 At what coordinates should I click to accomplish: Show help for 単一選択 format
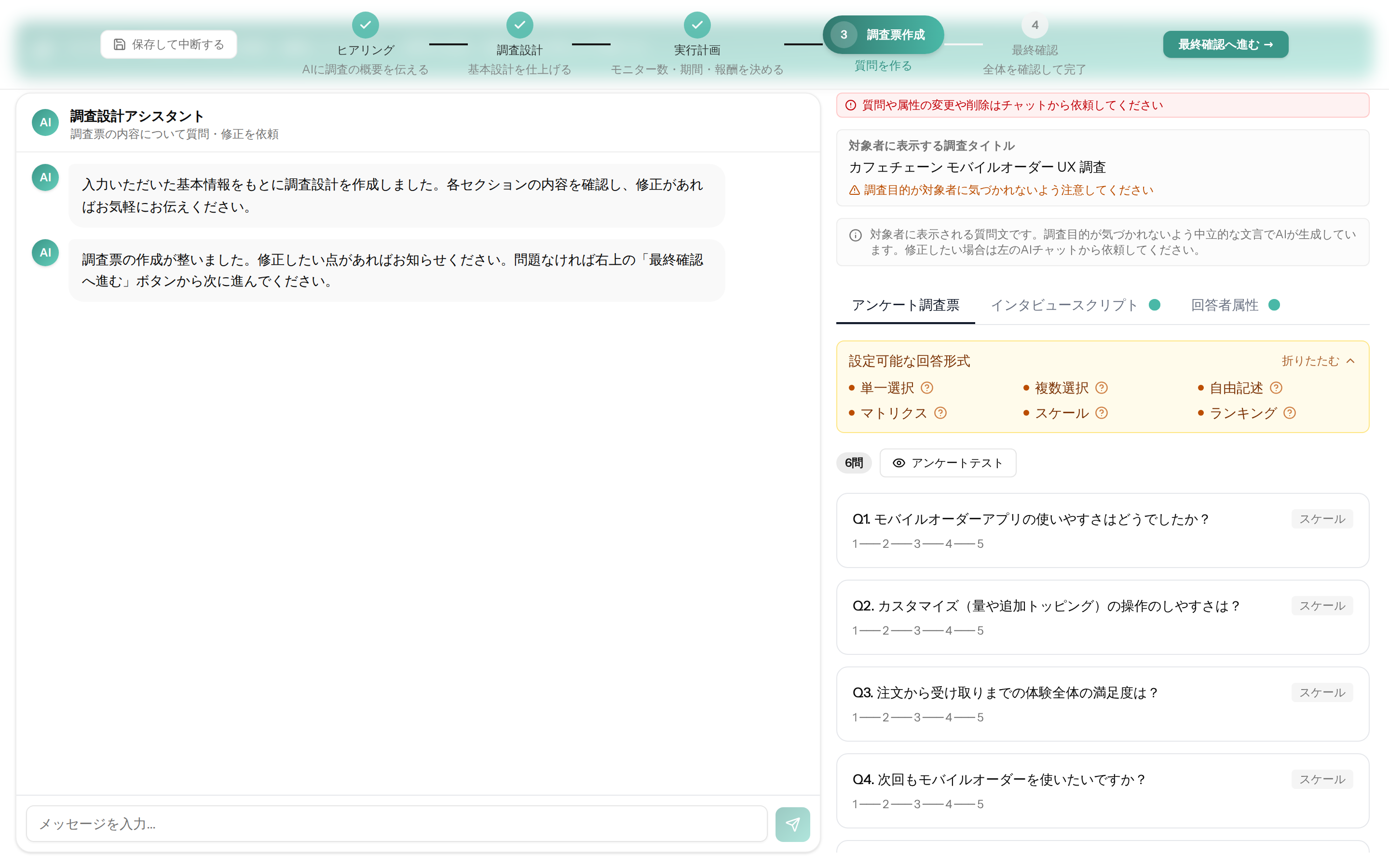926,388
